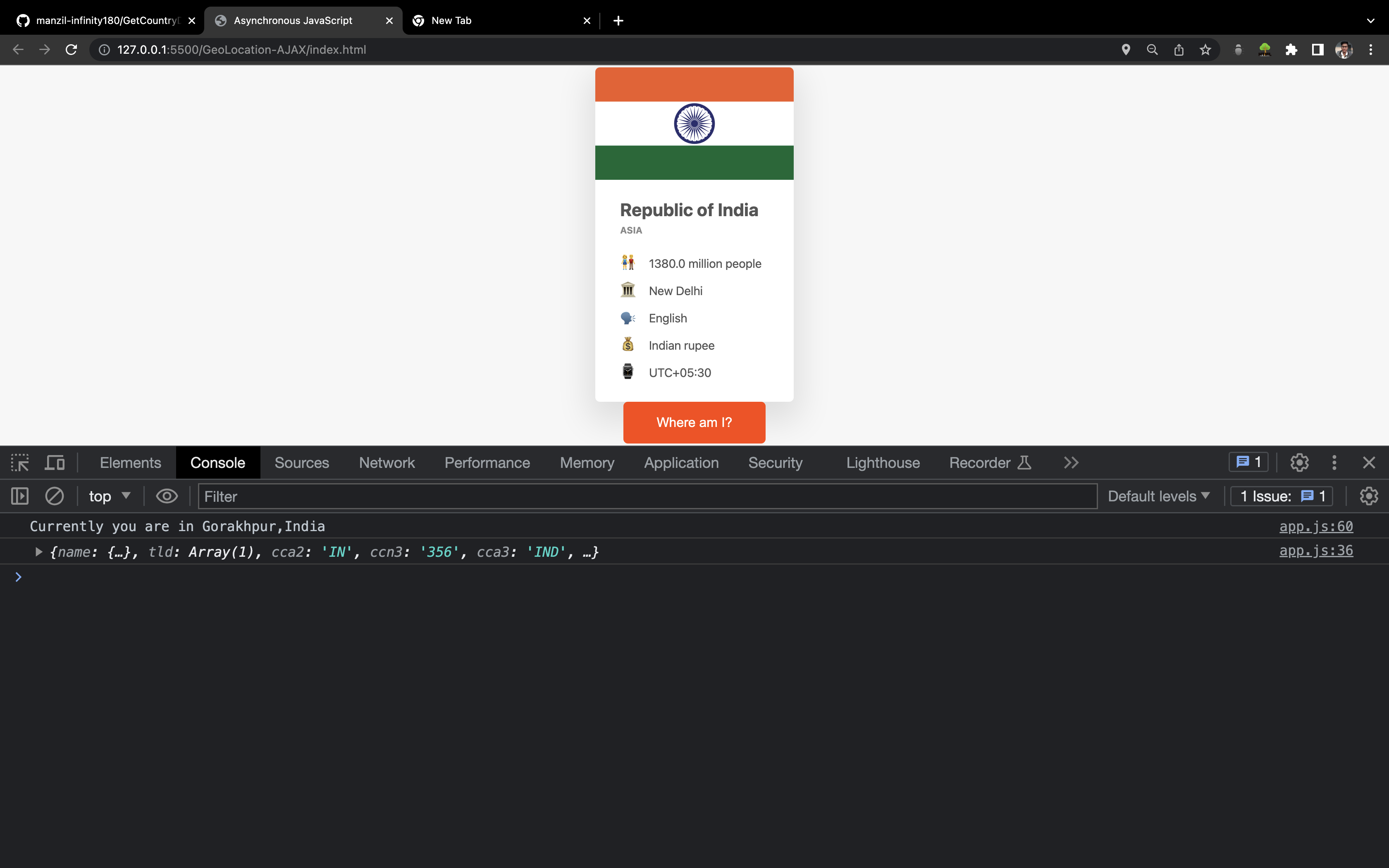Screen dimensions: 1389x868
Task: Open the app.js:60 source link
Action: point(1316,526)
